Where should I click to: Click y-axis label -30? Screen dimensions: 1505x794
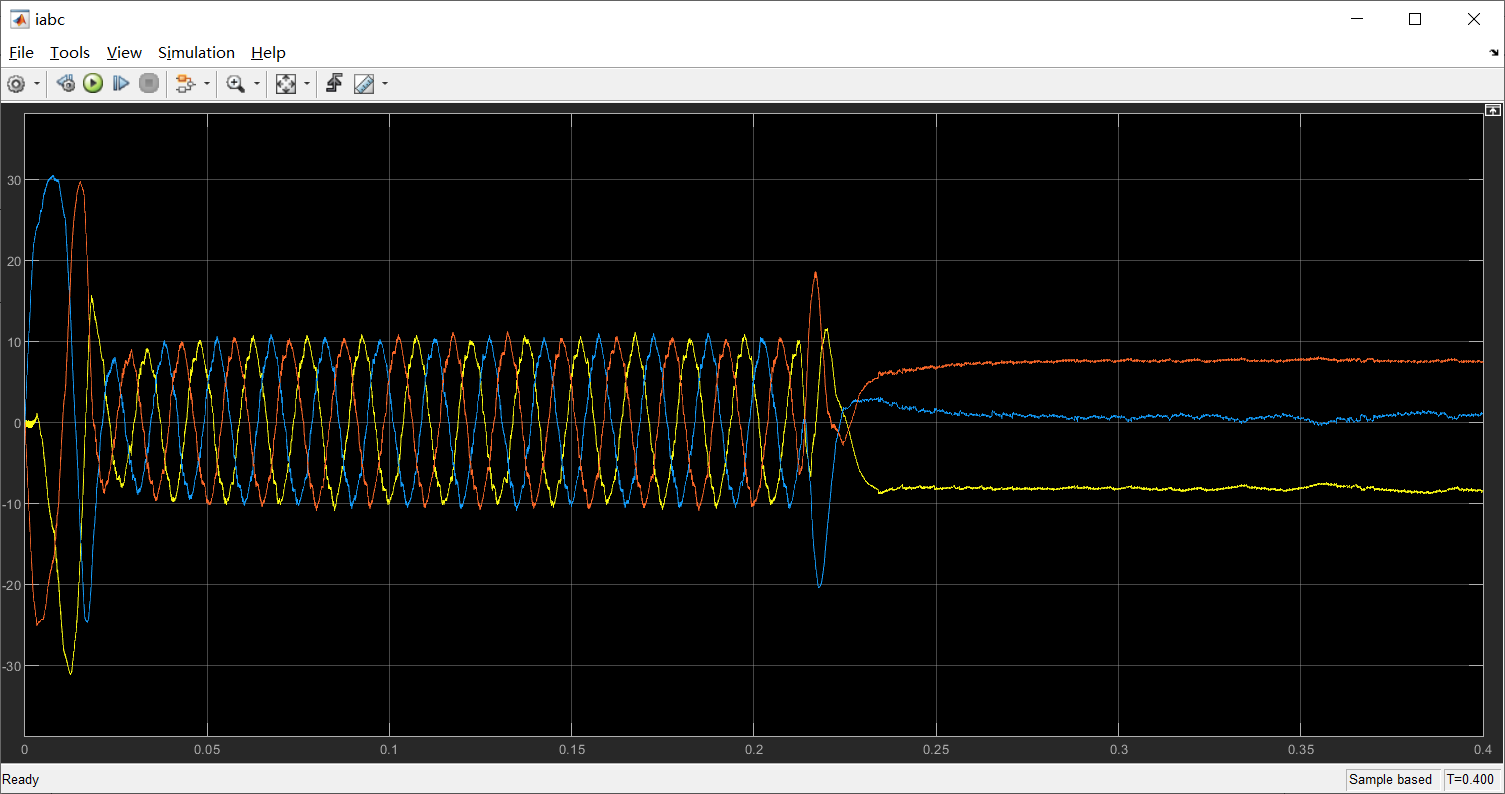[12, 665]
